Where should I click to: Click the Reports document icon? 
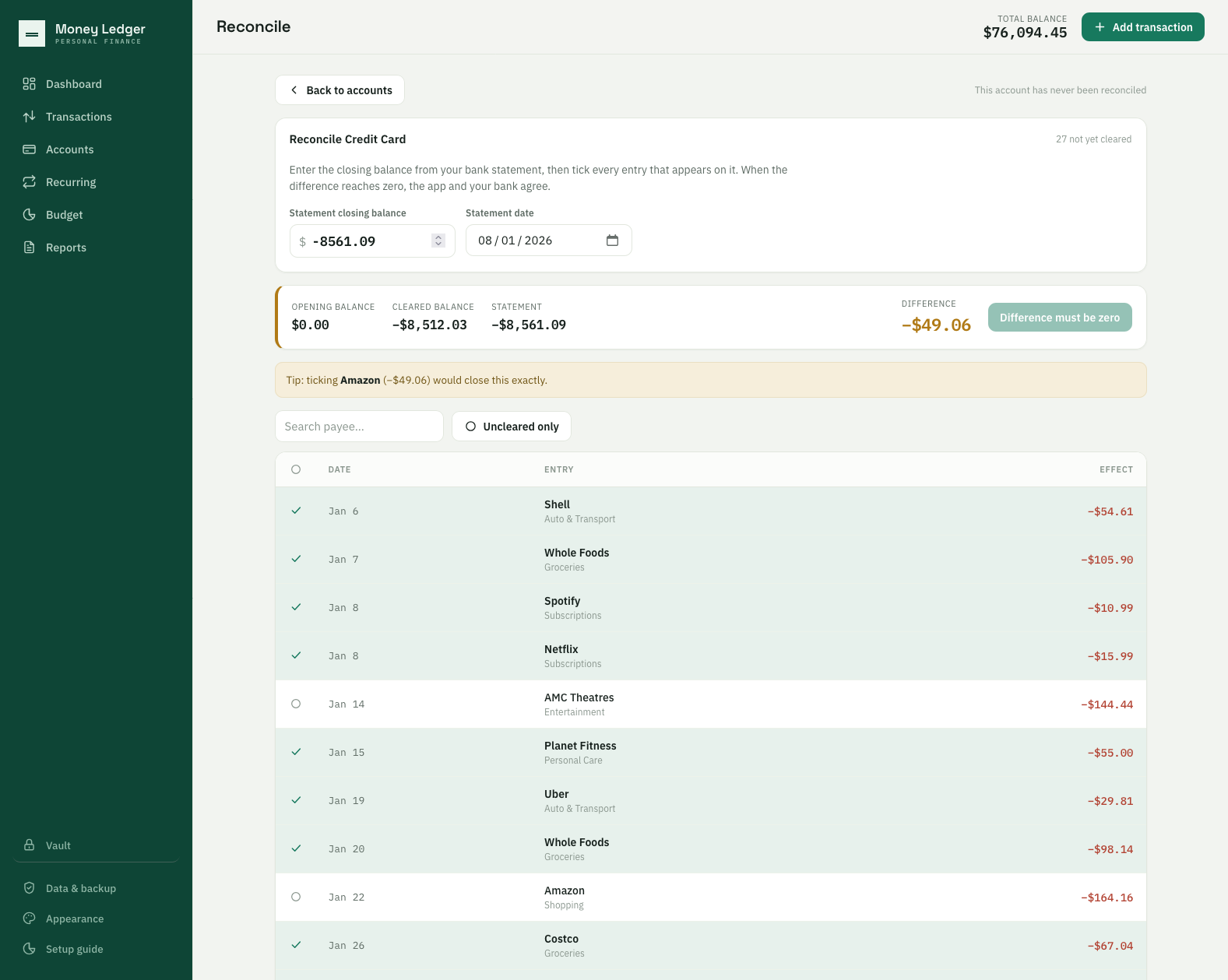pos(30,248)
